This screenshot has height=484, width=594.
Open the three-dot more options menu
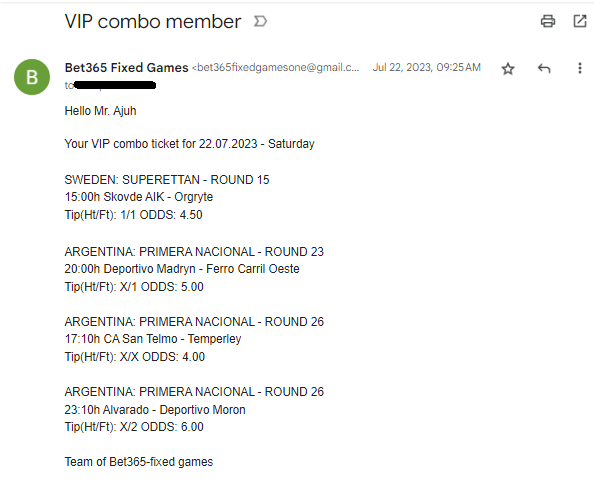click(580, 68)
